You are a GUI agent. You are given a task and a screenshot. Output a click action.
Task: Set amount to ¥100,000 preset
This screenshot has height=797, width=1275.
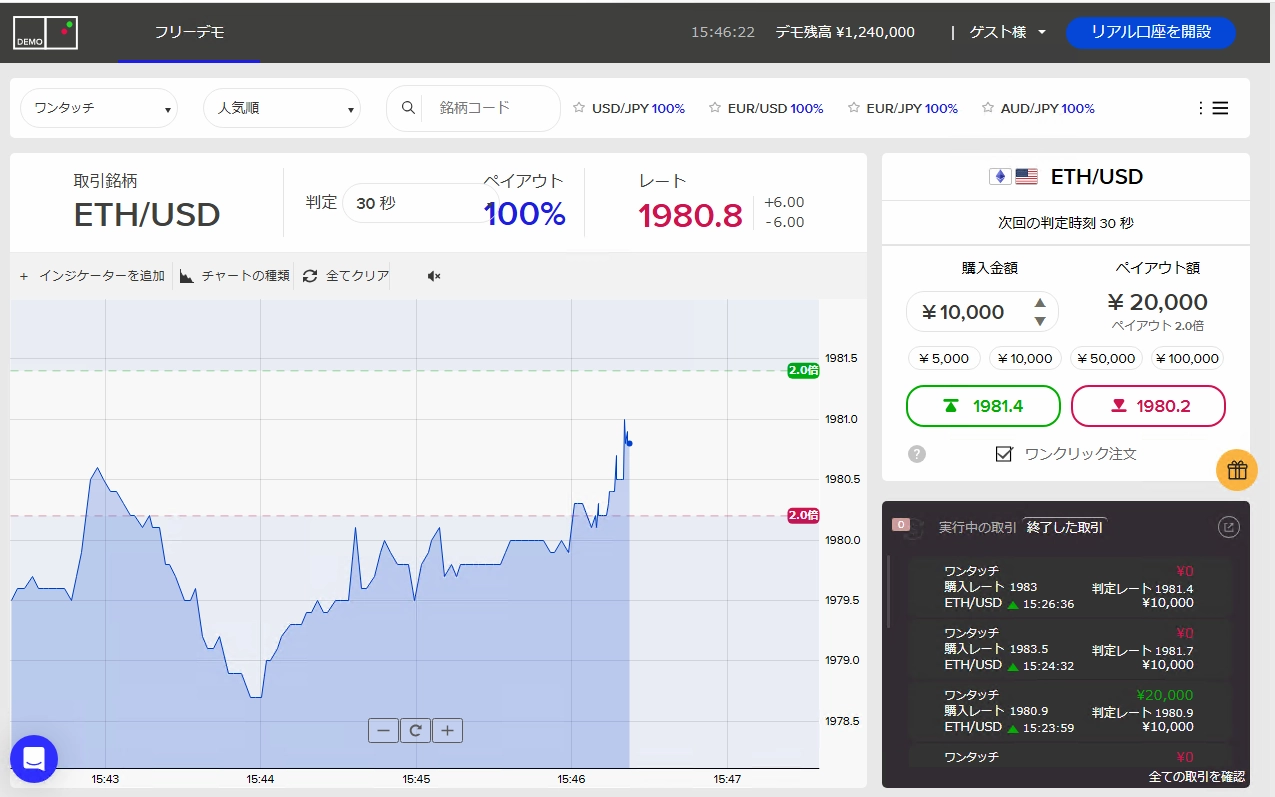[x=1187, y=358]
